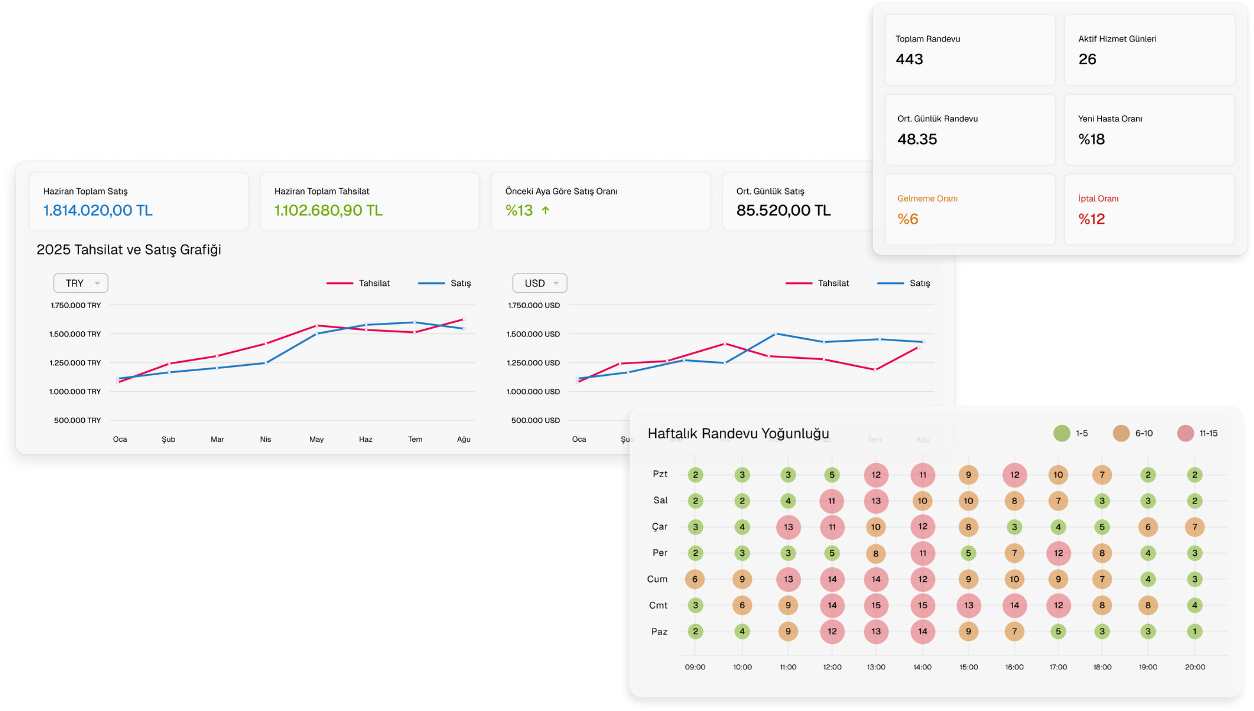This screenshot has height=711, width=1254.
Task: Click the Cumartesi 13:00 bubble showing 15
Action: pyautogui.click(x=876, y=605)
